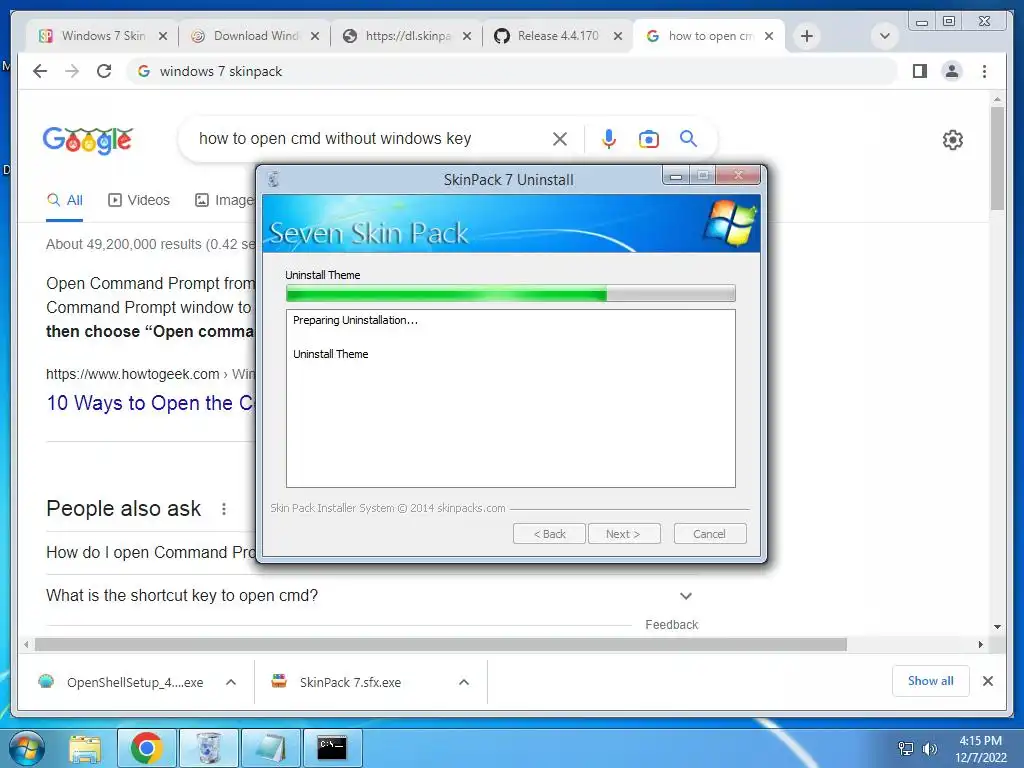Open People also ask options dots

coord(224,509)
